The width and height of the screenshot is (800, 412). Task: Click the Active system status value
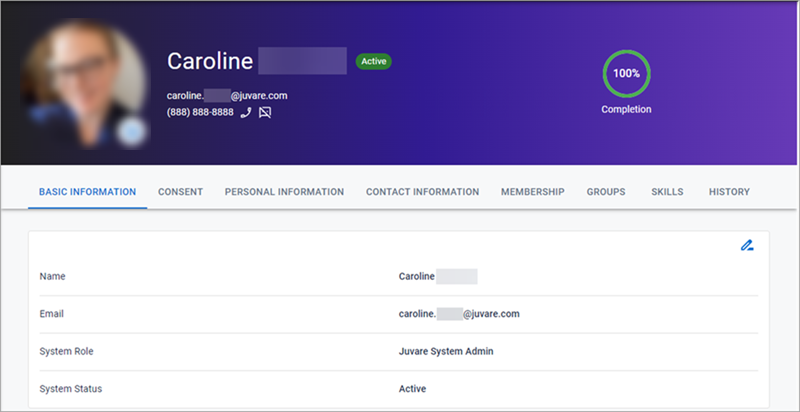412,389
